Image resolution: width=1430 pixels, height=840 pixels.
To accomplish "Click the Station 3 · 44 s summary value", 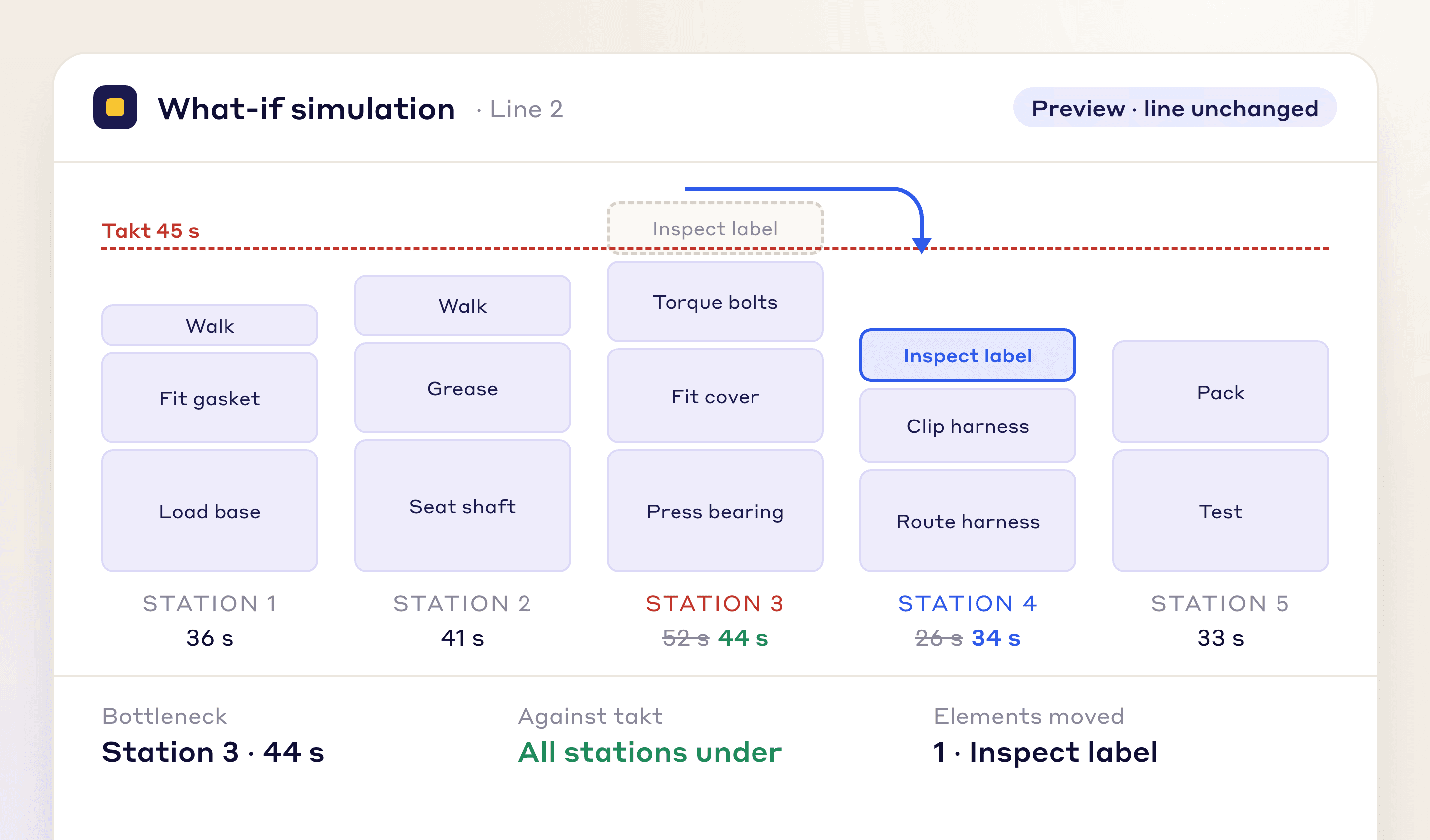I will point(214,752).
